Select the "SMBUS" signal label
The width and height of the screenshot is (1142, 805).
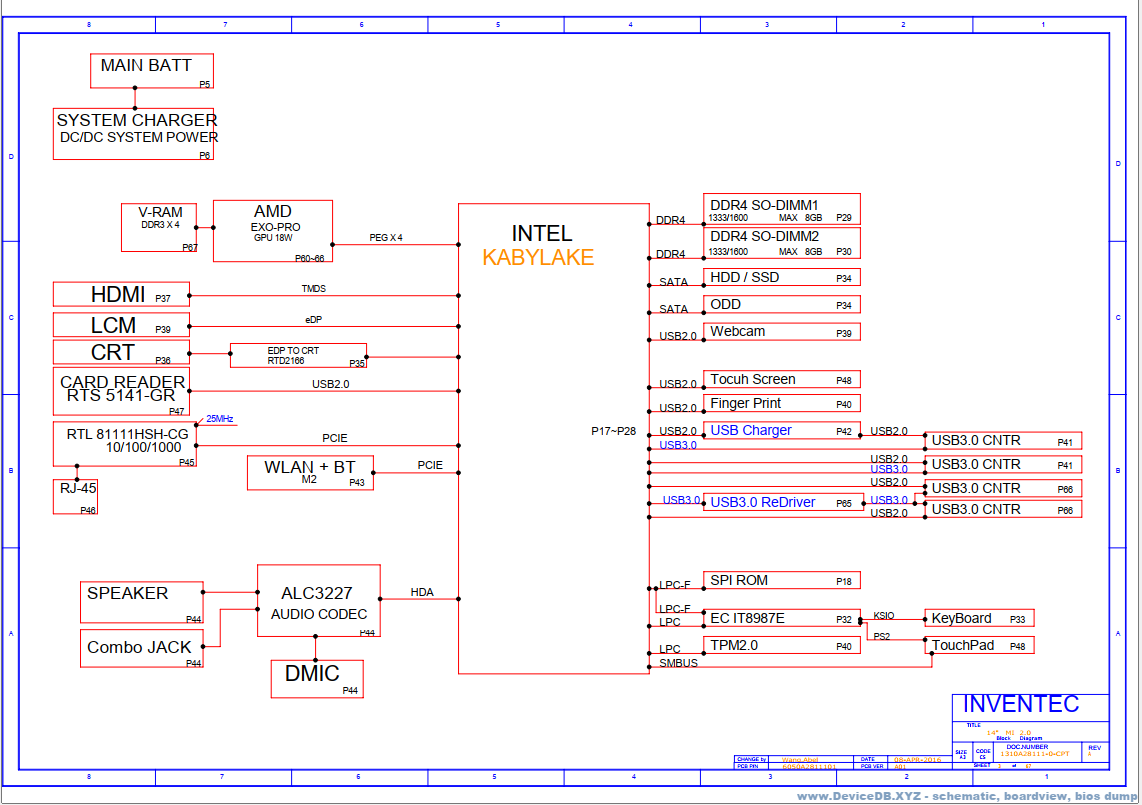pos(678,663)
